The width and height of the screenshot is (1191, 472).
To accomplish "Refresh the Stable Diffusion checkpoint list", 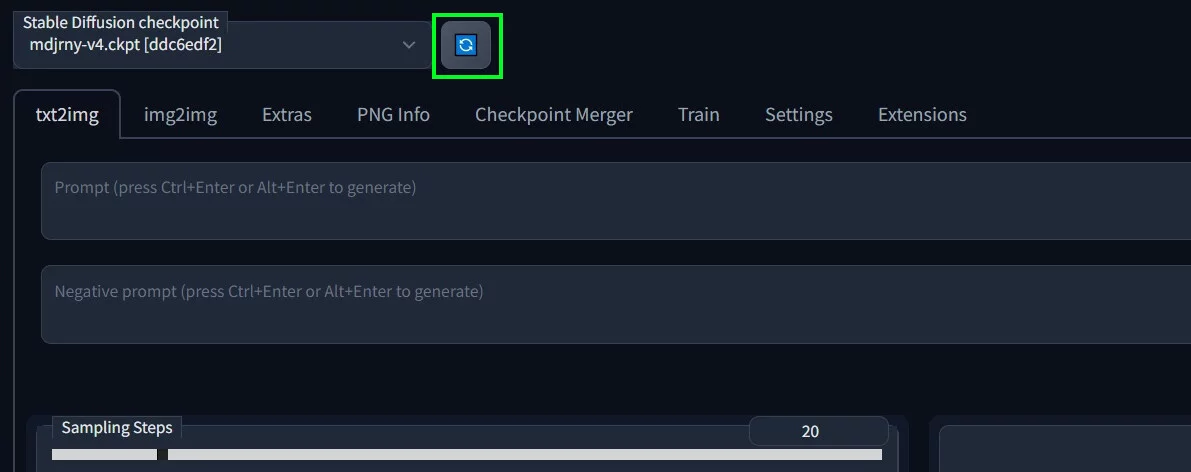I will (x=466, y=46).
